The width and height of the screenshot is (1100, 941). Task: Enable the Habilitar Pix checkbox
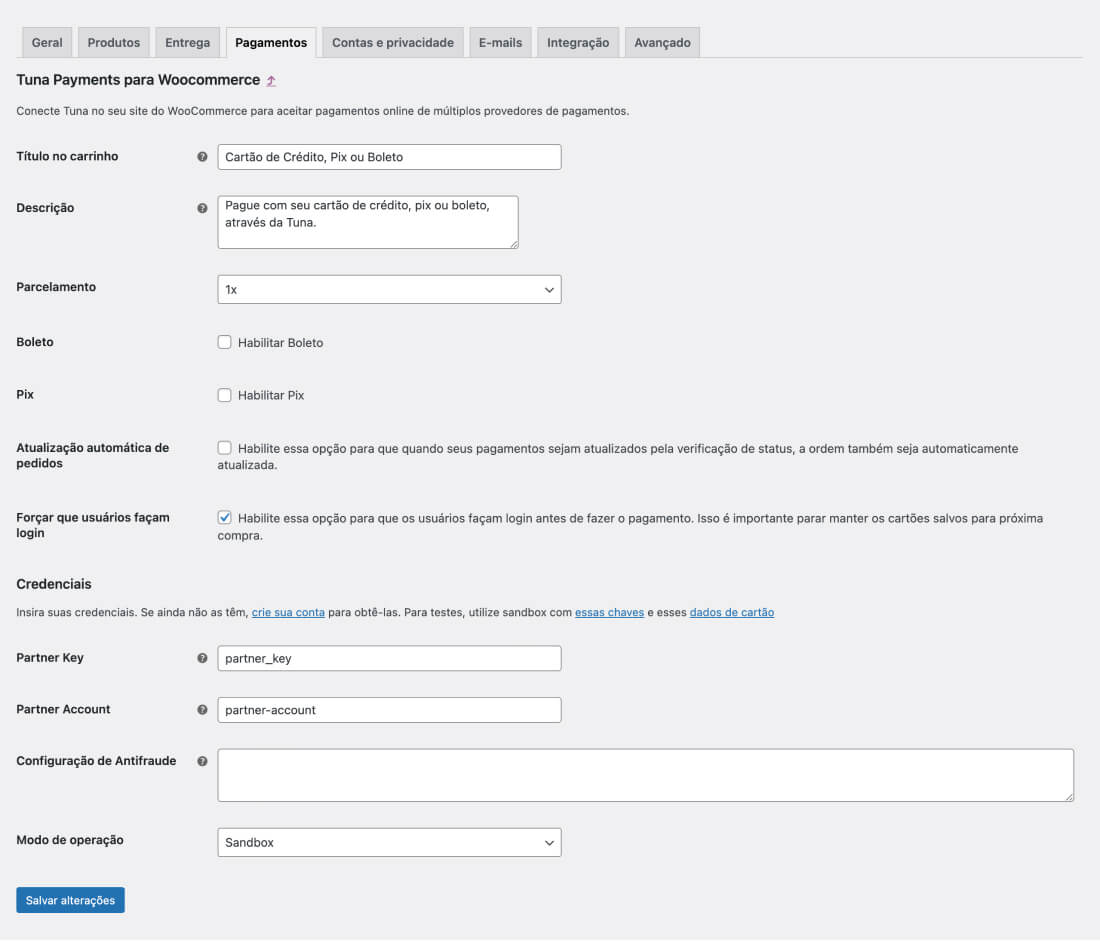[224, 395]
